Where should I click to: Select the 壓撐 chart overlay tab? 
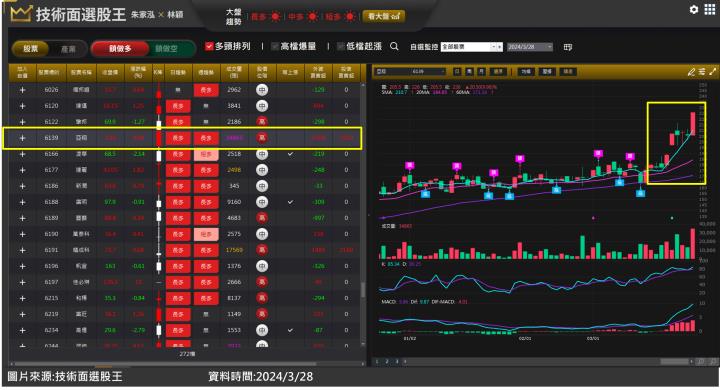pos(547,72)
